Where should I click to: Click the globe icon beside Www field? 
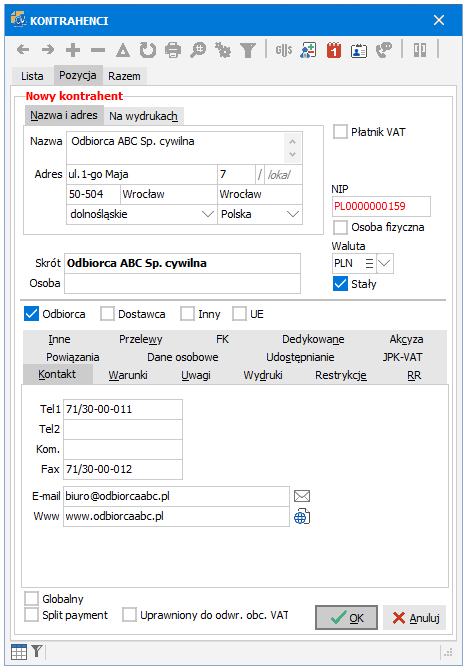coord(302,517)
